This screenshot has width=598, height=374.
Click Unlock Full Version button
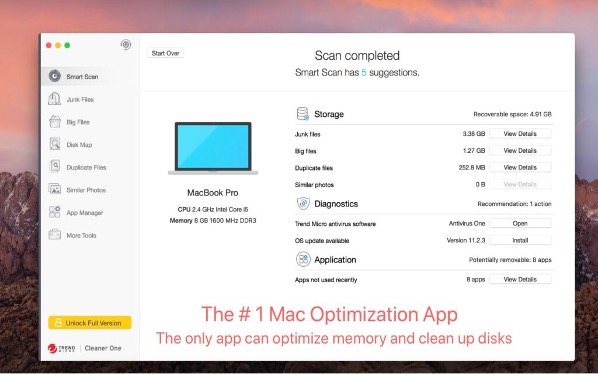pos(90,323)
